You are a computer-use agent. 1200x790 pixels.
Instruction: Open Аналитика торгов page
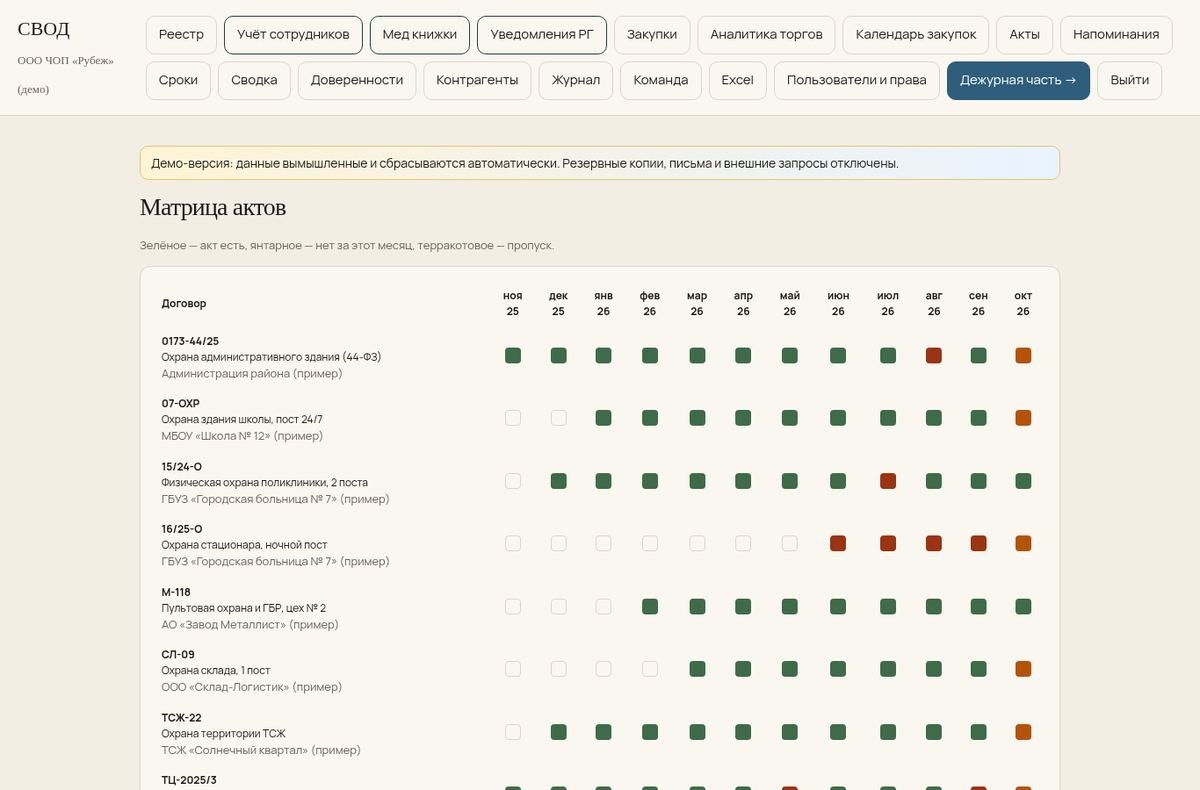[766, 35]
